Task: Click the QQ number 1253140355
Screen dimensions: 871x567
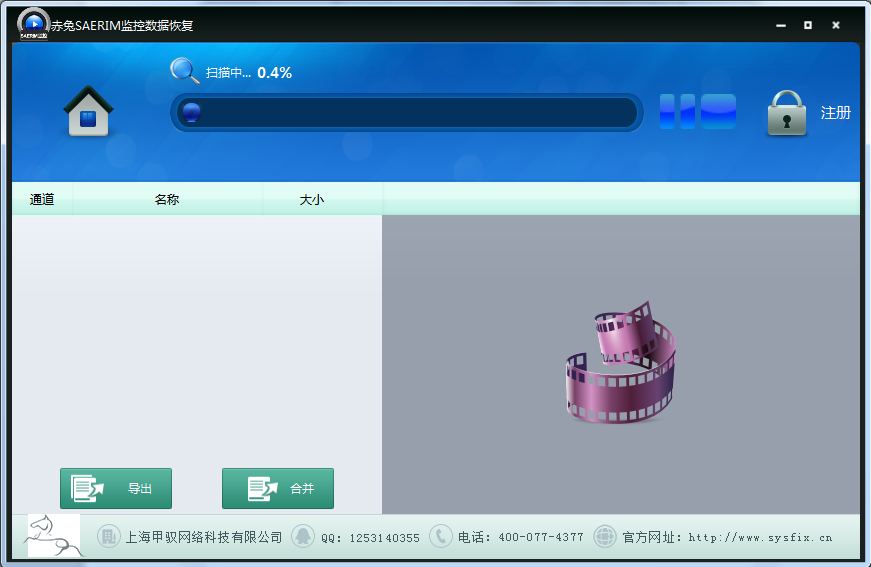Action: (x=384, y=538)
